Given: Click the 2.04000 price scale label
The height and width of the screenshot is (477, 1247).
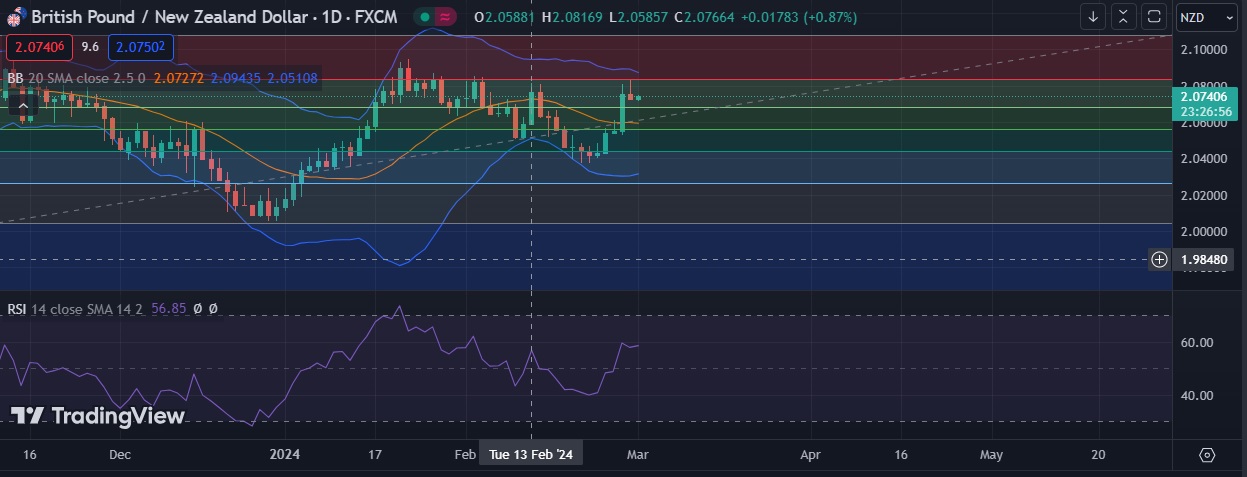Looking at the screenshot, I should [1204, 159].
